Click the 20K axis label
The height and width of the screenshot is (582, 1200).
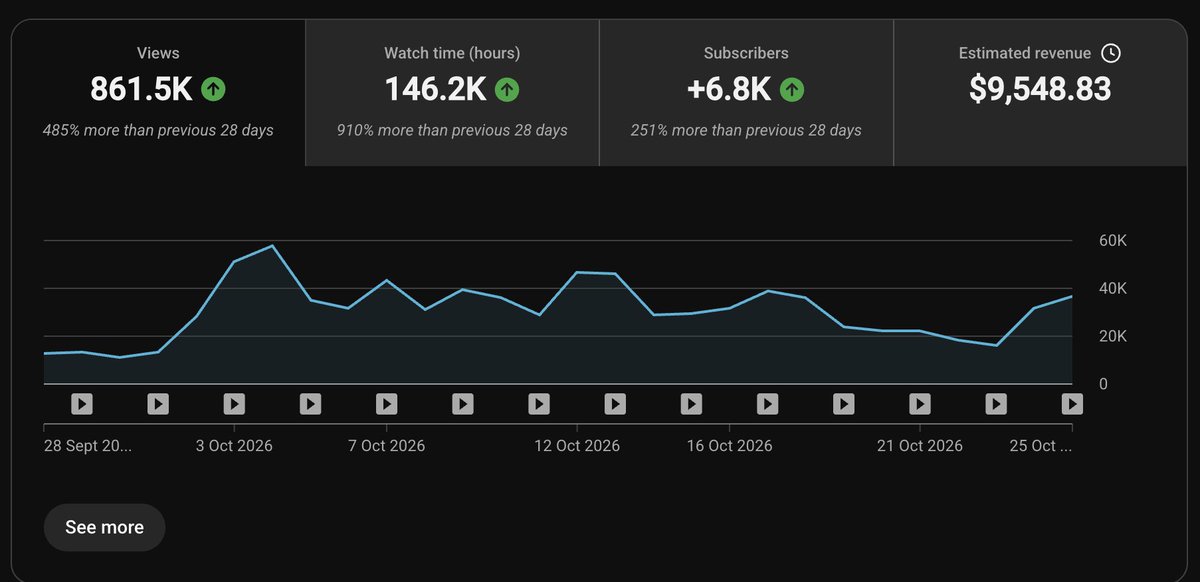[1113, 337]
